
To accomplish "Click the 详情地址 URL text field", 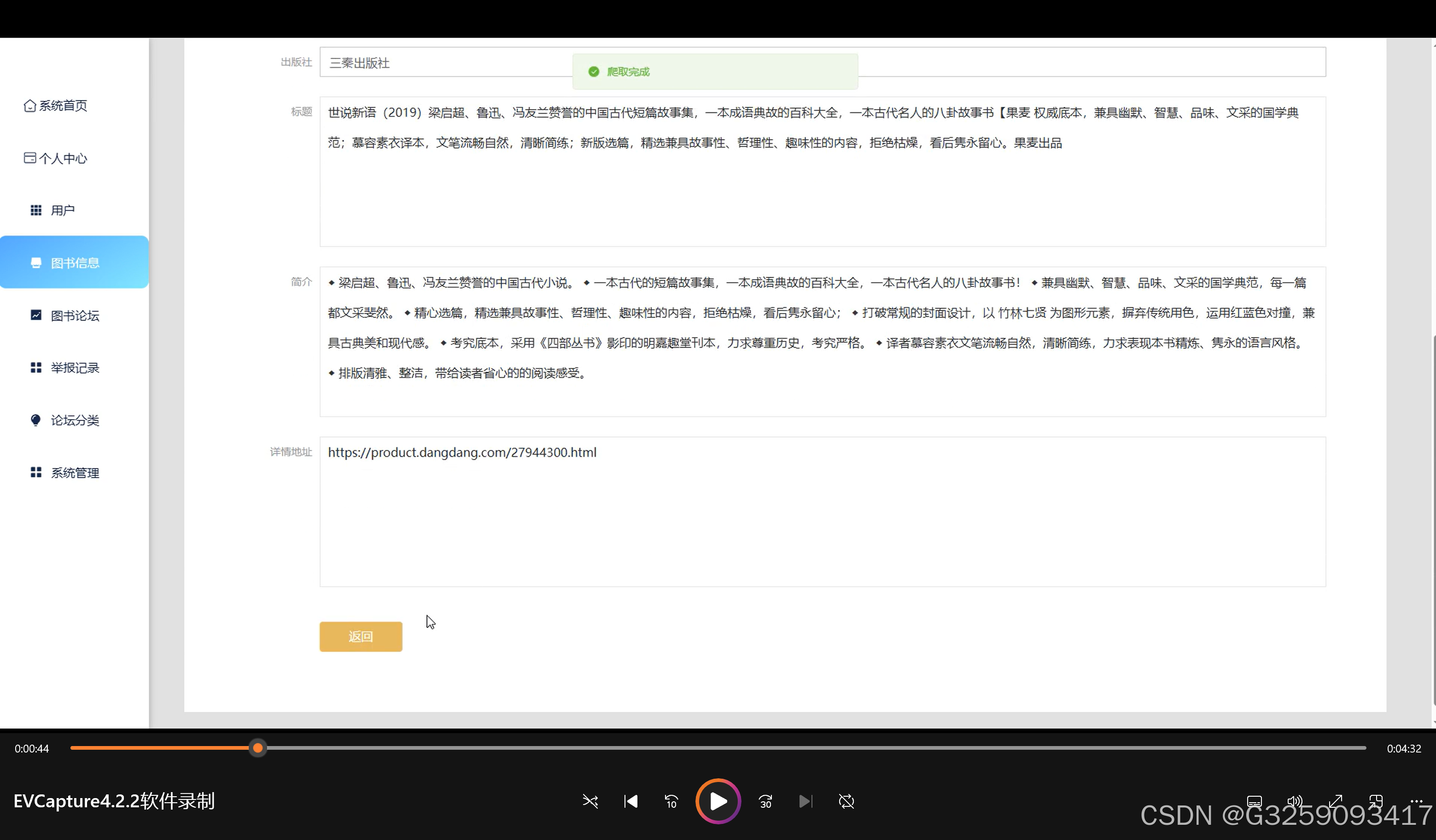I will (822, 511).
